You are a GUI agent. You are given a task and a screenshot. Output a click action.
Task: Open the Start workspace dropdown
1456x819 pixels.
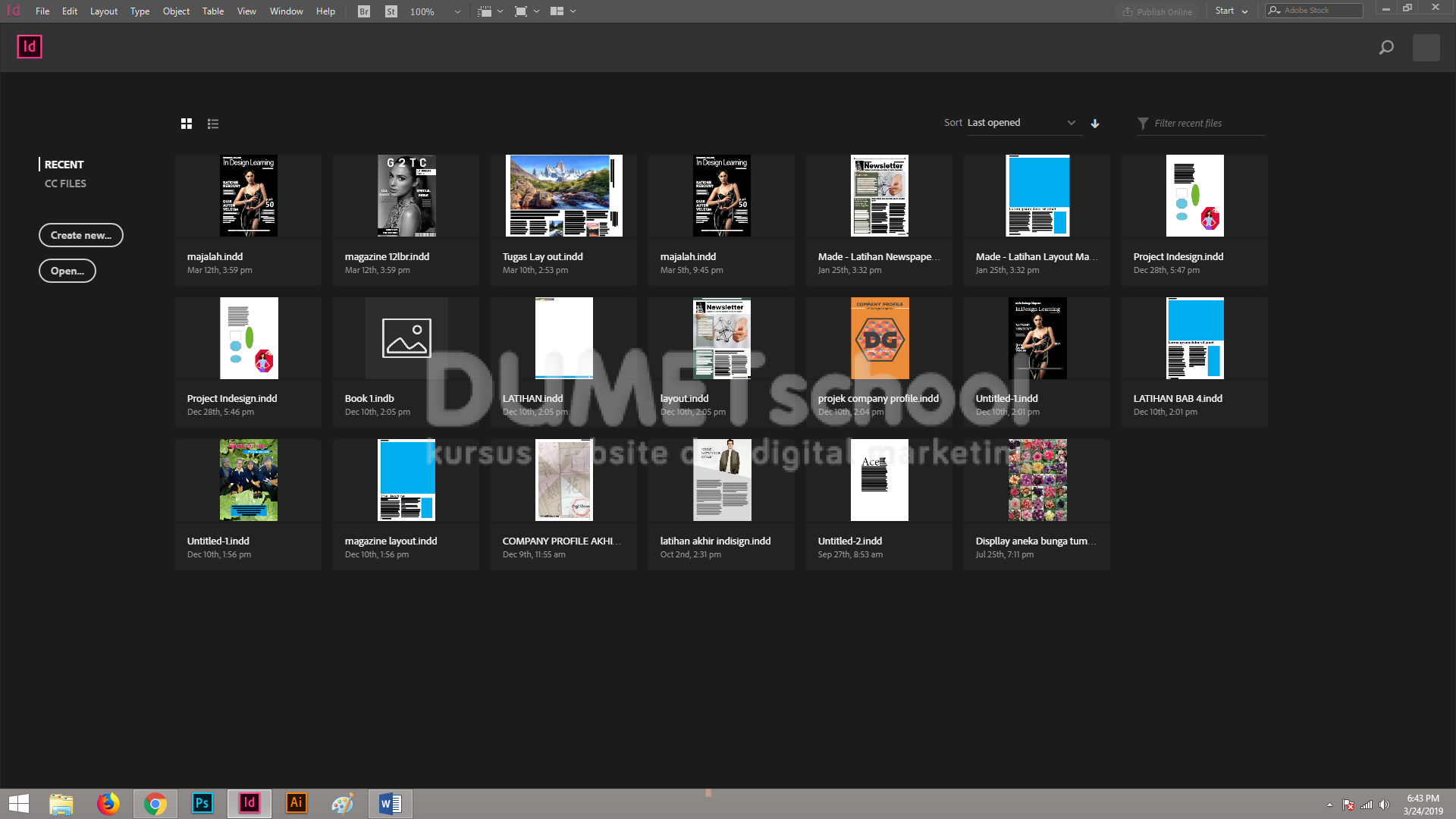point(1232,11)
